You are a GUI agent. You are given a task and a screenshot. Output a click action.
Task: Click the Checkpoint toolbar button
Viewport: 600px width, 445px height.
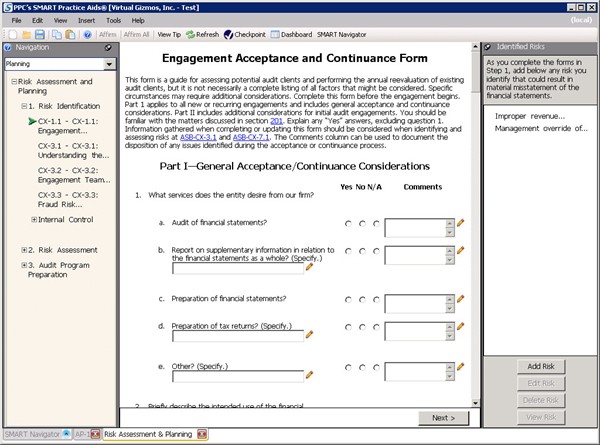[243, 34]
